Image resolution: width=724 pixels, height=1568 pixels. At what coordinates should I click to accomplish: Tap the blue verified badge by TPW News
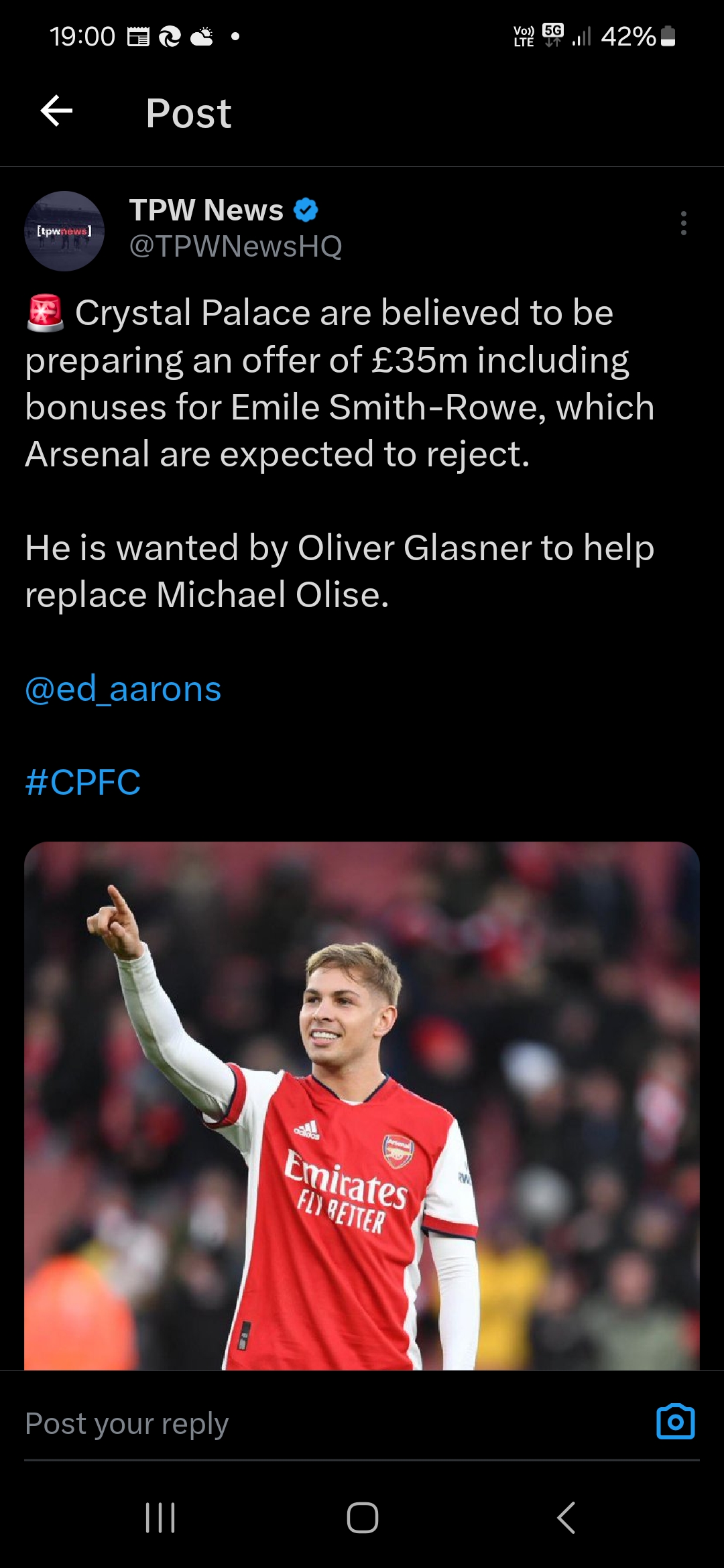(x=306, y=210)
